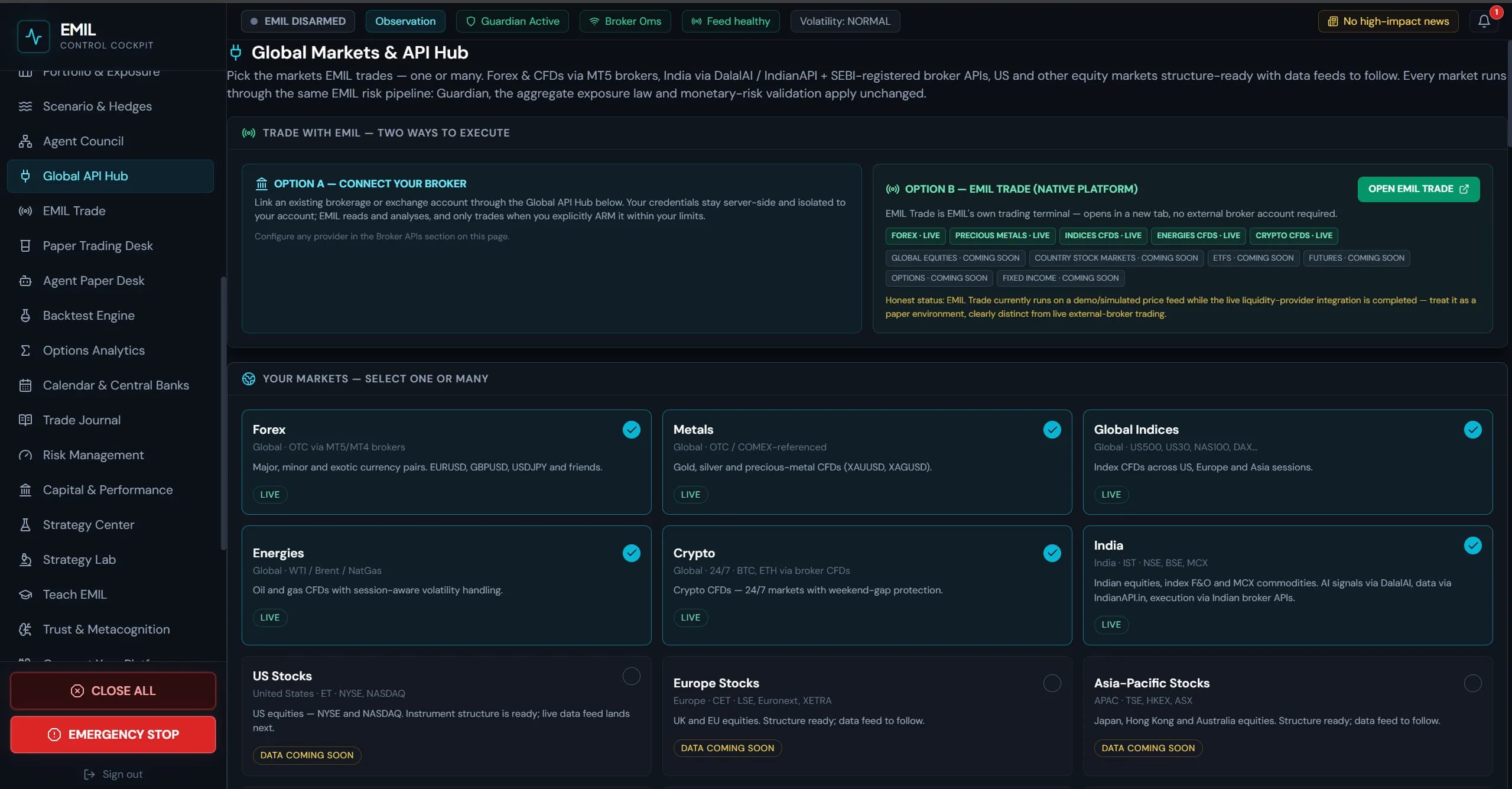Select the US Stocks market circle

point(631,676)
